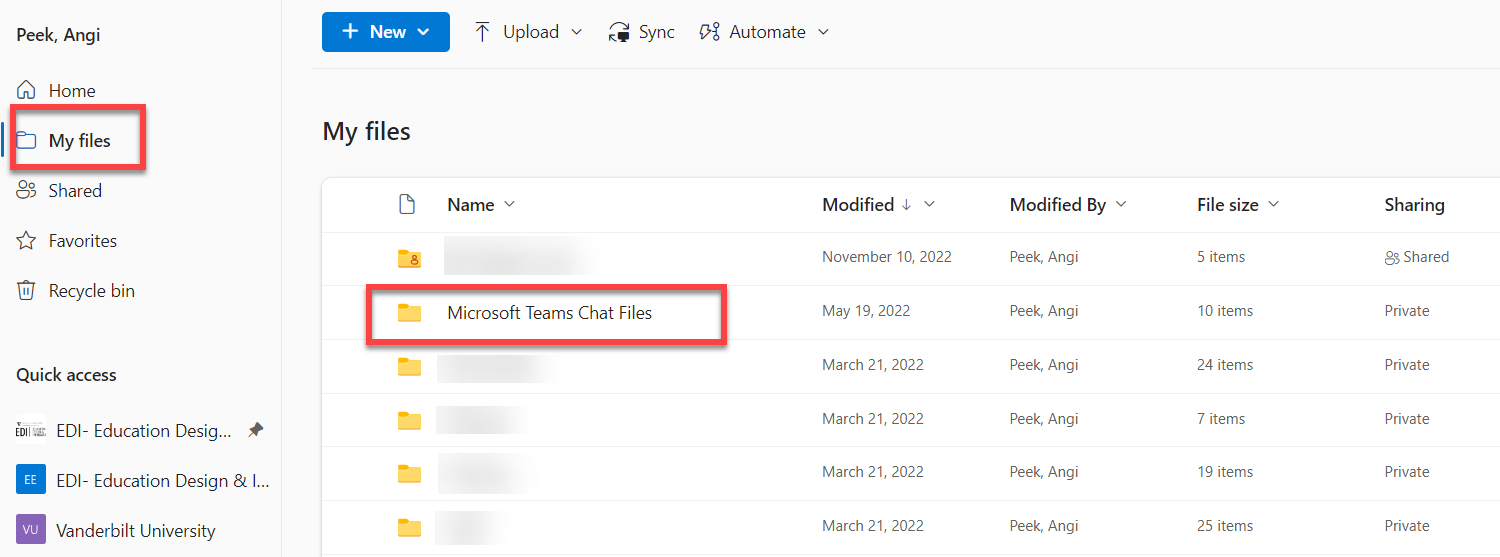Click the Shared people icon in sidebar
1500x557 pixels.
pos(27,190)
